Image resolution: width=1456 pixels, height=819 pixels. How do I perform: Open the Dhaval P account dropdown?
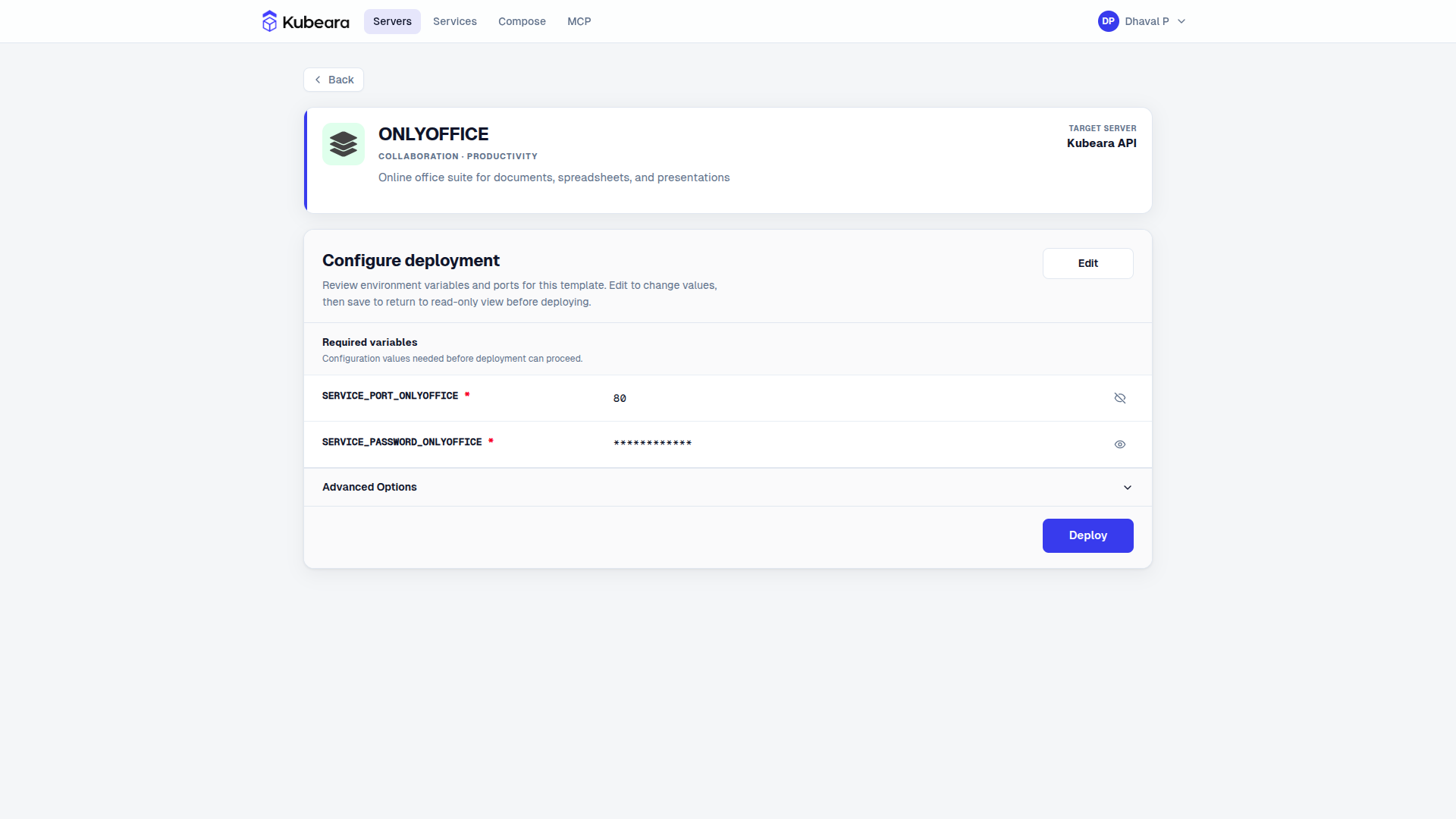[1142, 21]
